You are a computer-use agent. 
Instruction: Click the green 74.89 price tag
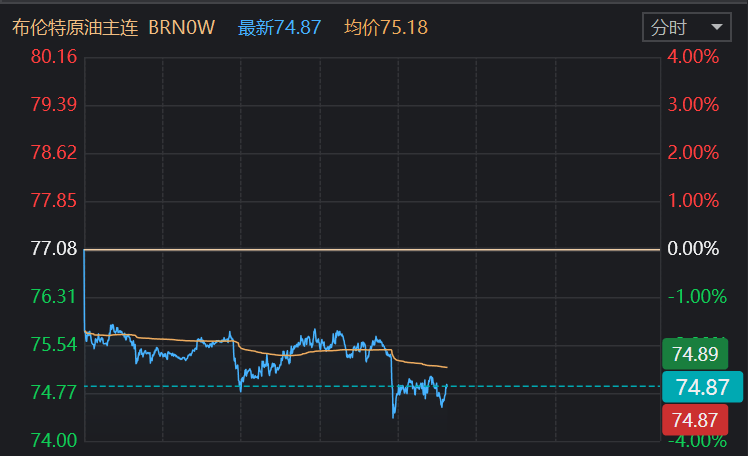tap(695, 354)
